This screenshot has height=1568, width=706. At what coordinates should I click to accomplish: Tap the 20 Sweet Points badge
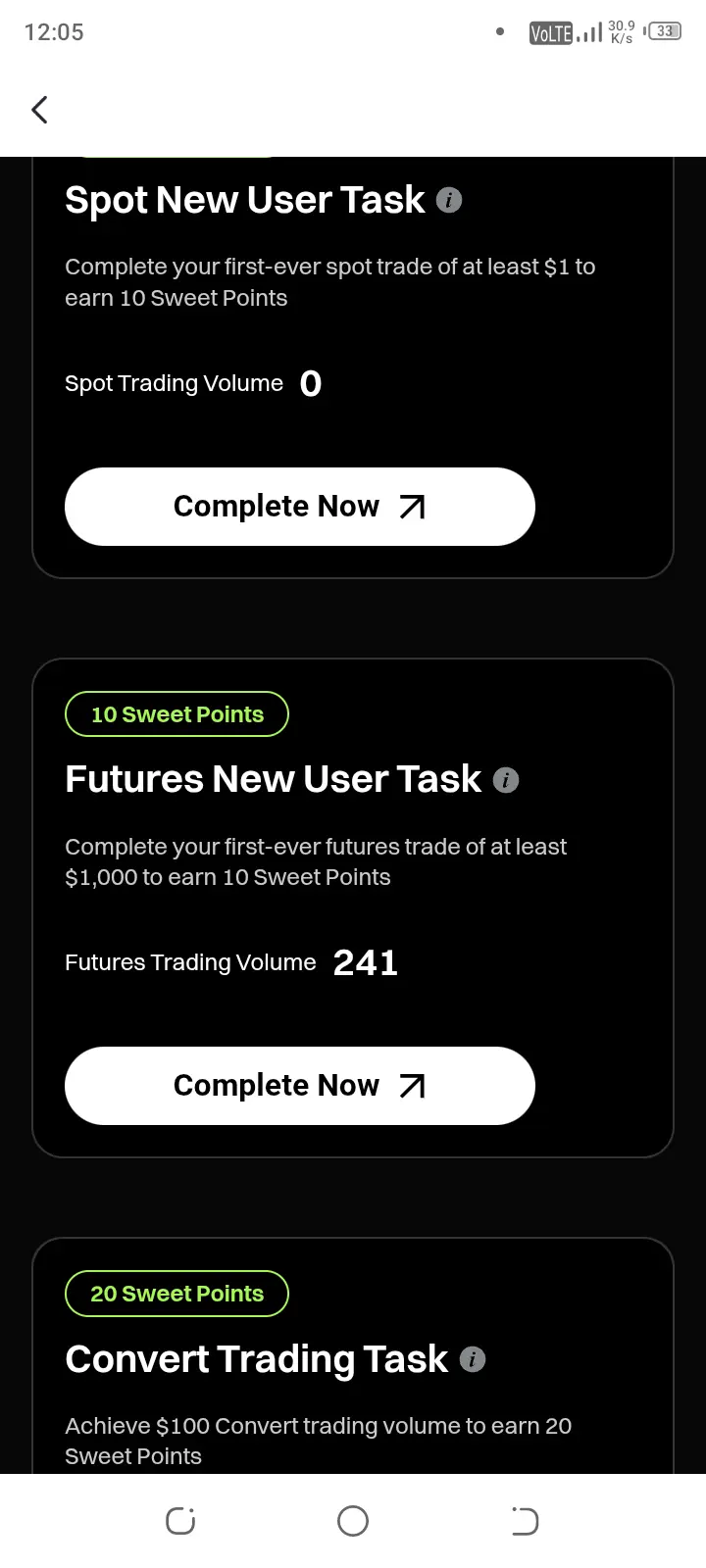pos(177,1294)
